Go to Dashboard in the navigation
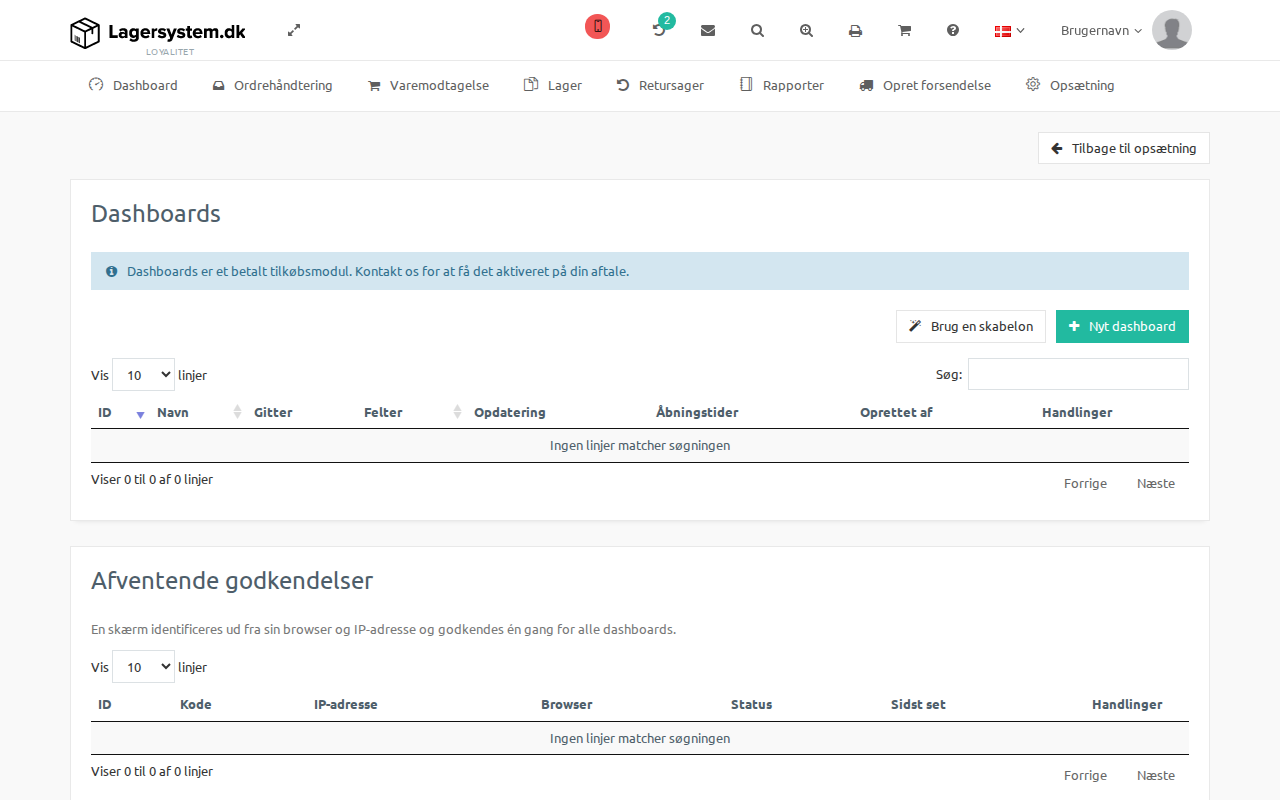Image resolution: width=1280 pixels, height=800 pixels. (133, 86)
